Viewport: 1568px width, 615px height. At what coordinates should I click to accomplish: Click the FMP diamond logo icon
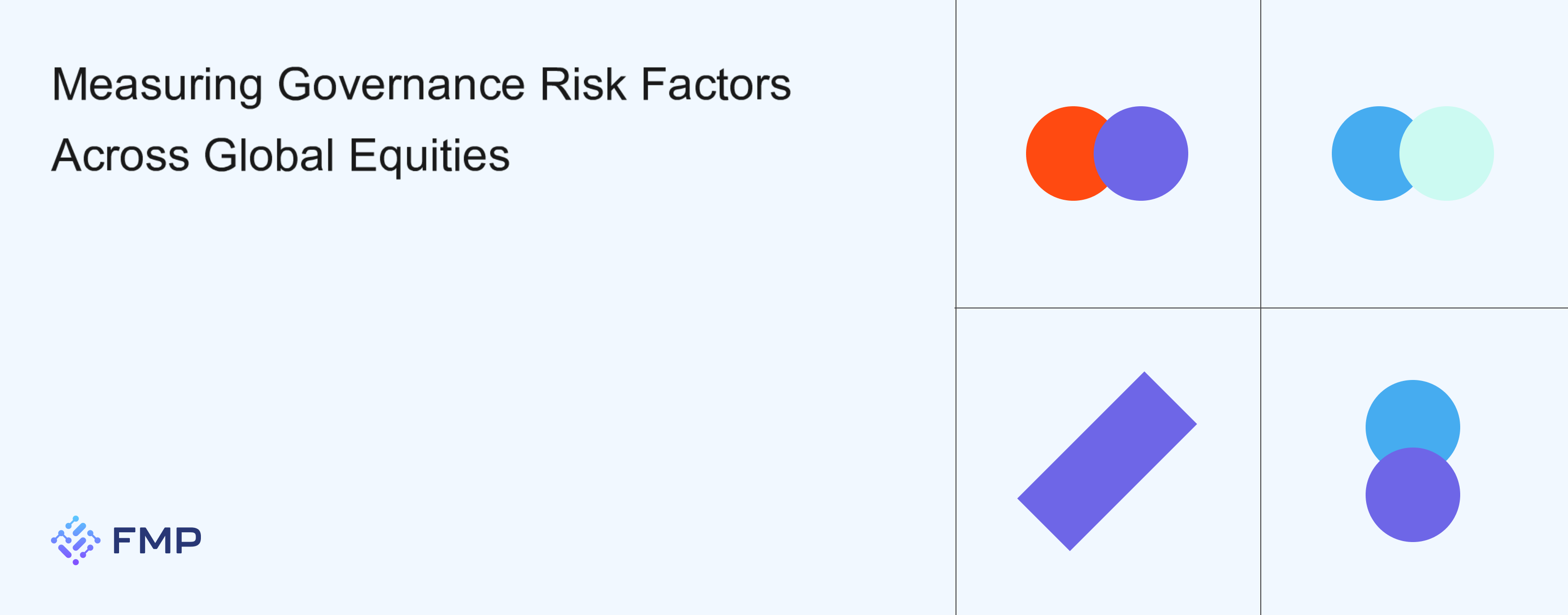(x=75, y=540)
